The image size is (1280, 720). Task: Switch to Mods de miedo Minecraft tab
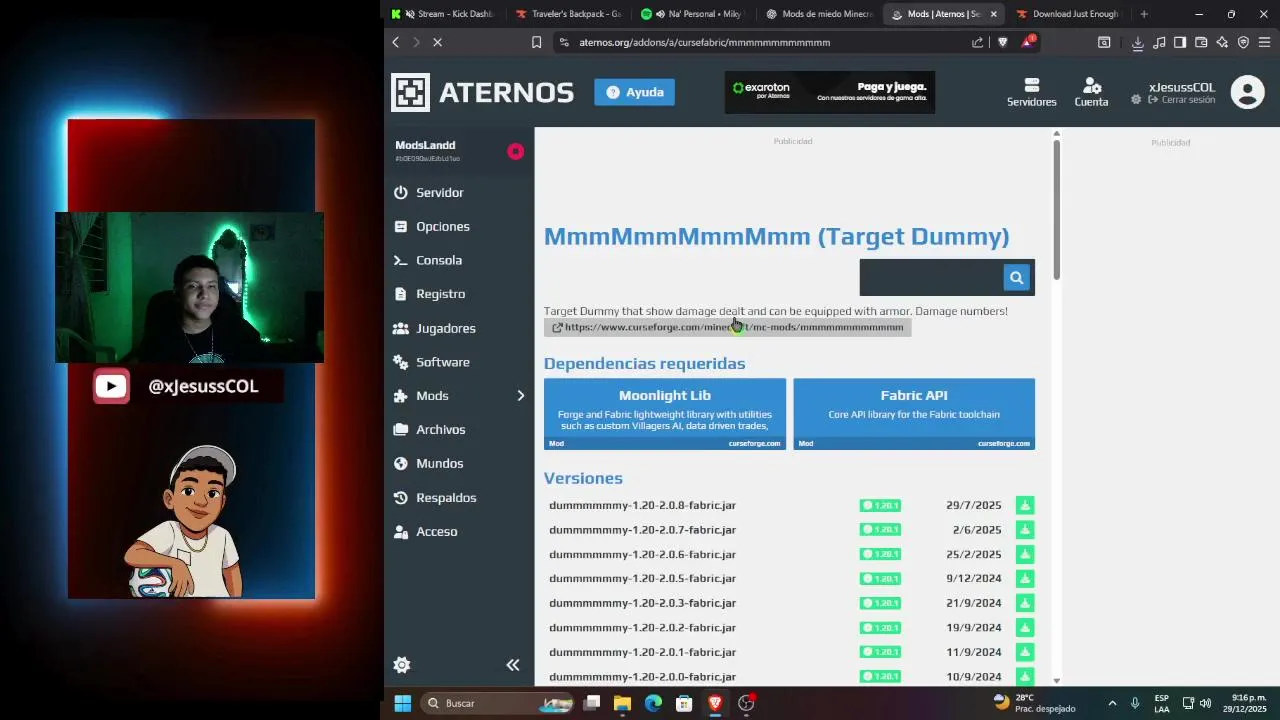click(x=820, y=14)
